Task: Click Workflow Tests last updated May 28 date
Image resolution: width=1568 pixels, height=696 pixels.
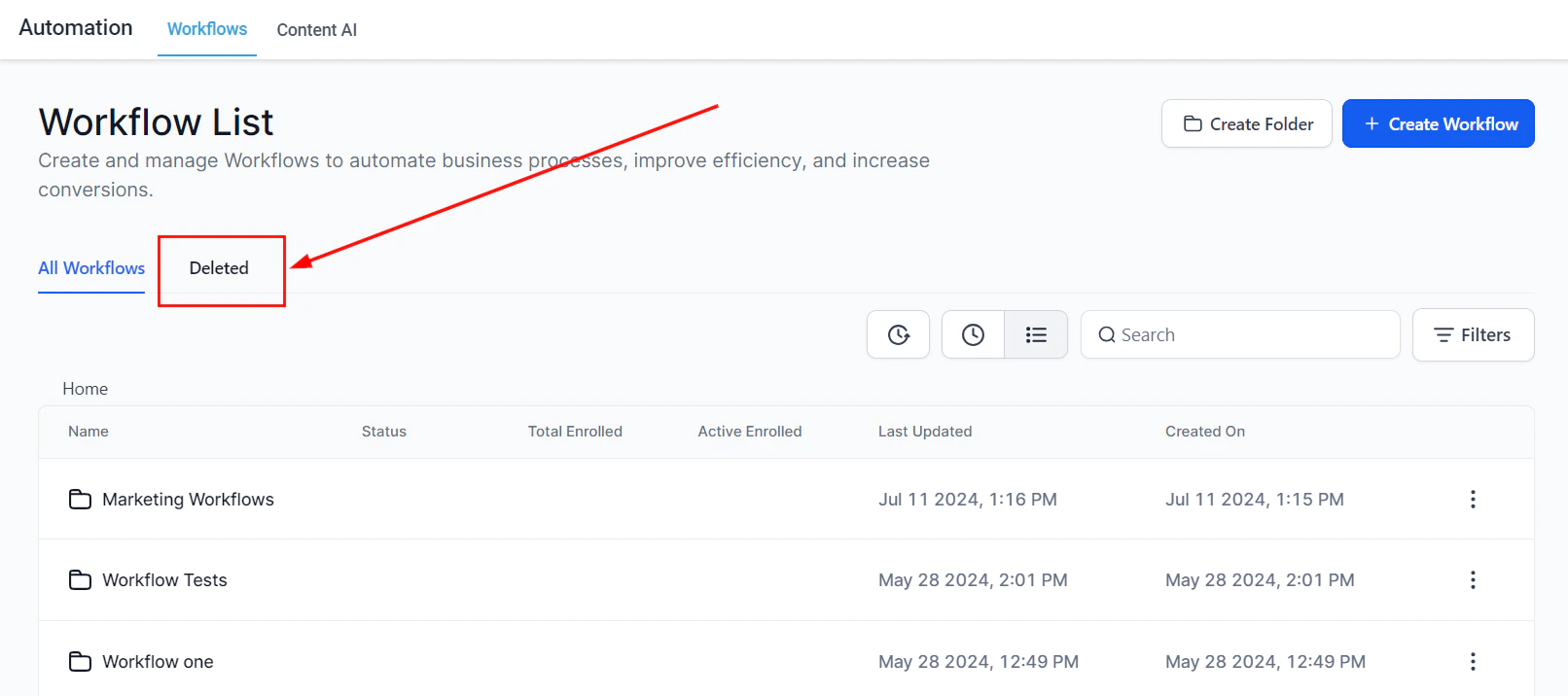Action: point(973,580)
